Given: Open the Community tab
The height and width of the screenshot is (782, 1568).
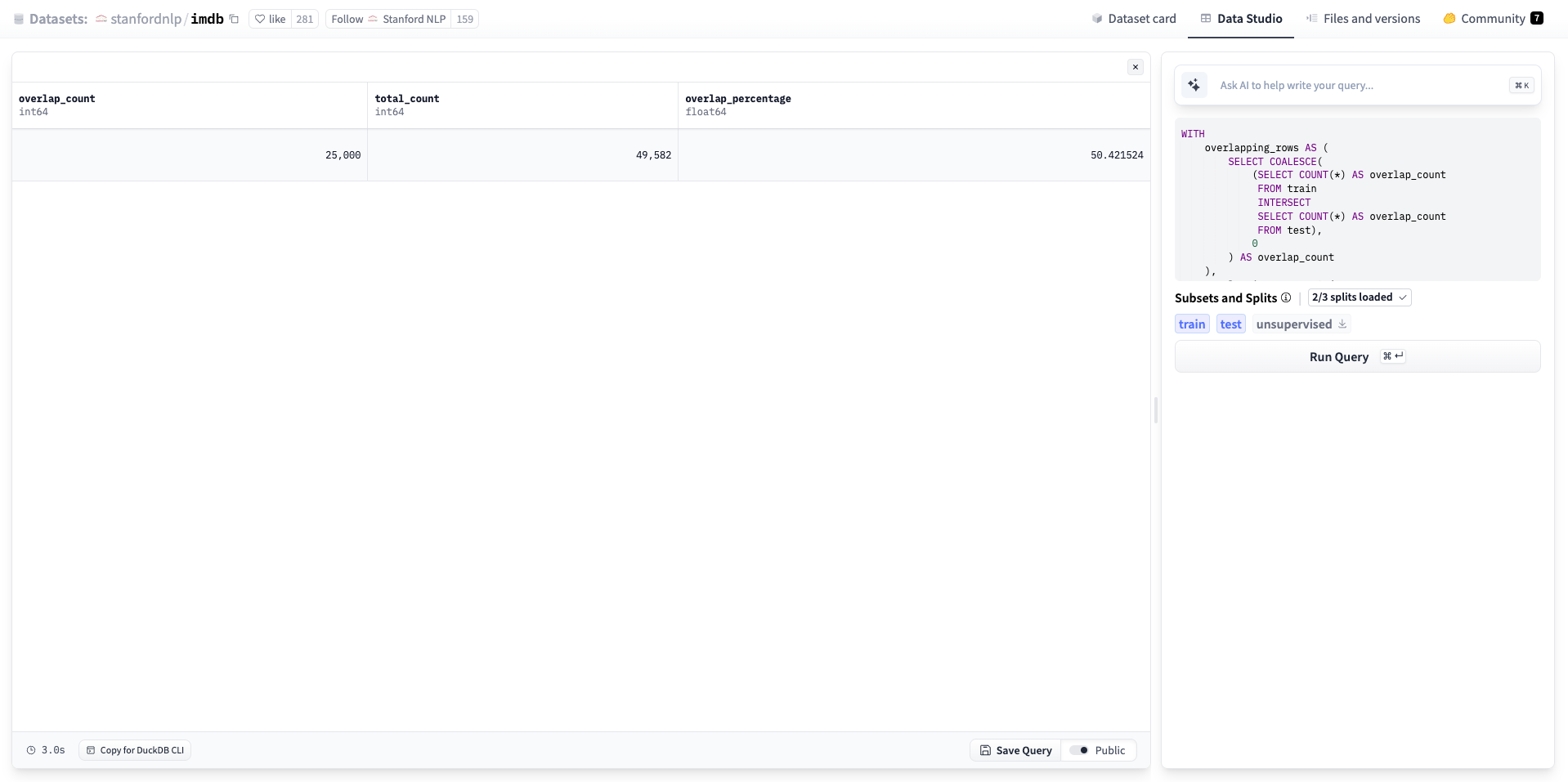Looking at the screenshot, I should 1492,19.
